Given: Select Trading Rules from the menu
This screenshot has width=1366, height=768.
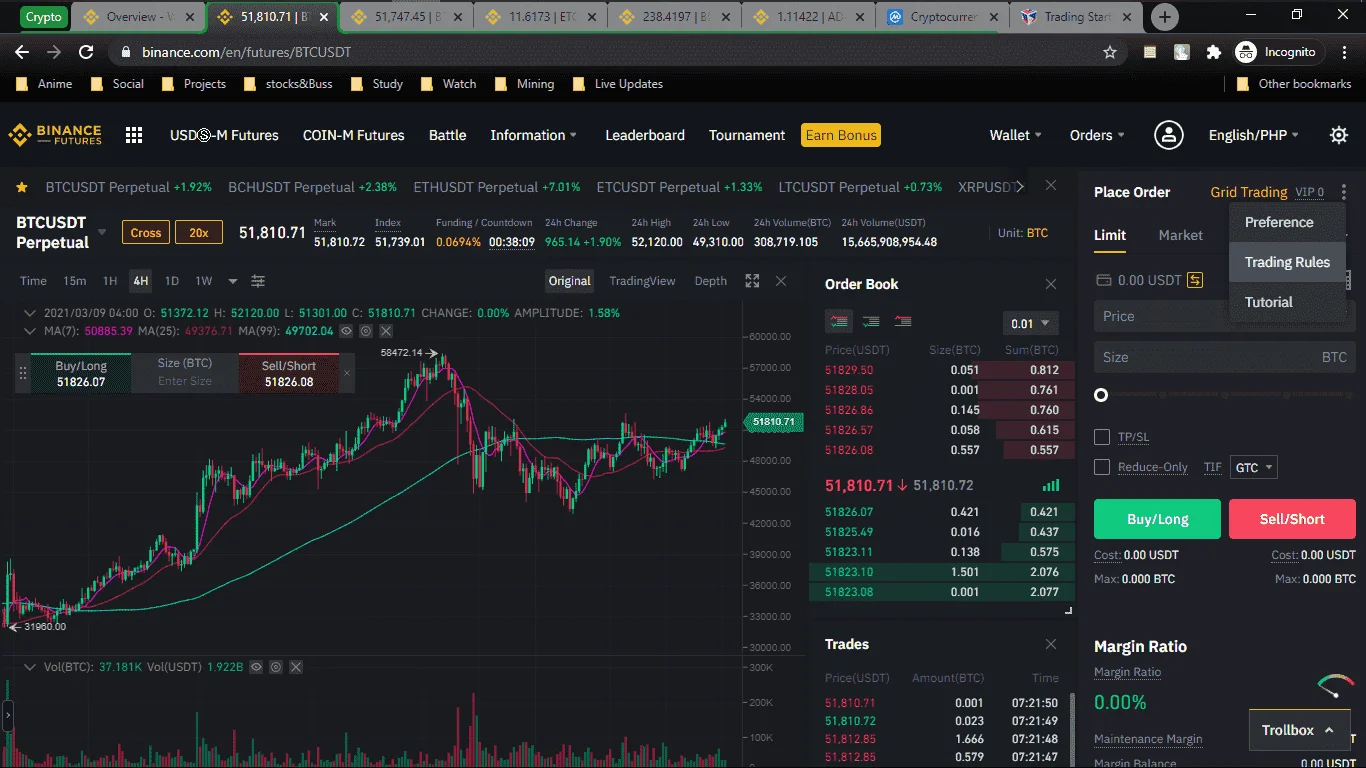Looking at the screenshot, I should click(1287, 262).
